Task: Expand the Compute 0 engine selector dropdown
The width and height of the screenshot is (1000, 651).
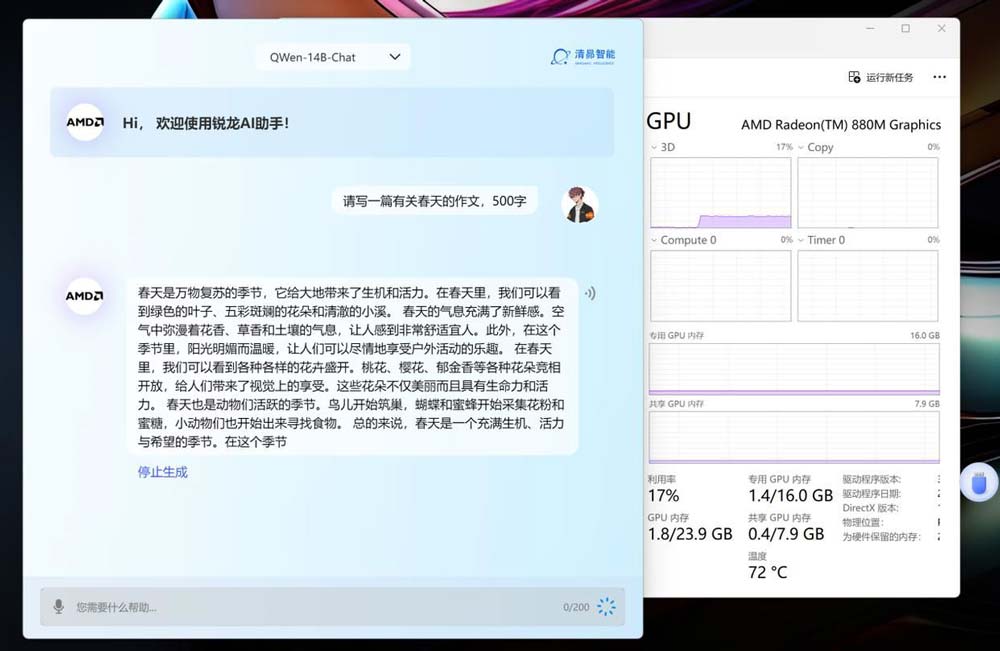Action: coord(654,240)
